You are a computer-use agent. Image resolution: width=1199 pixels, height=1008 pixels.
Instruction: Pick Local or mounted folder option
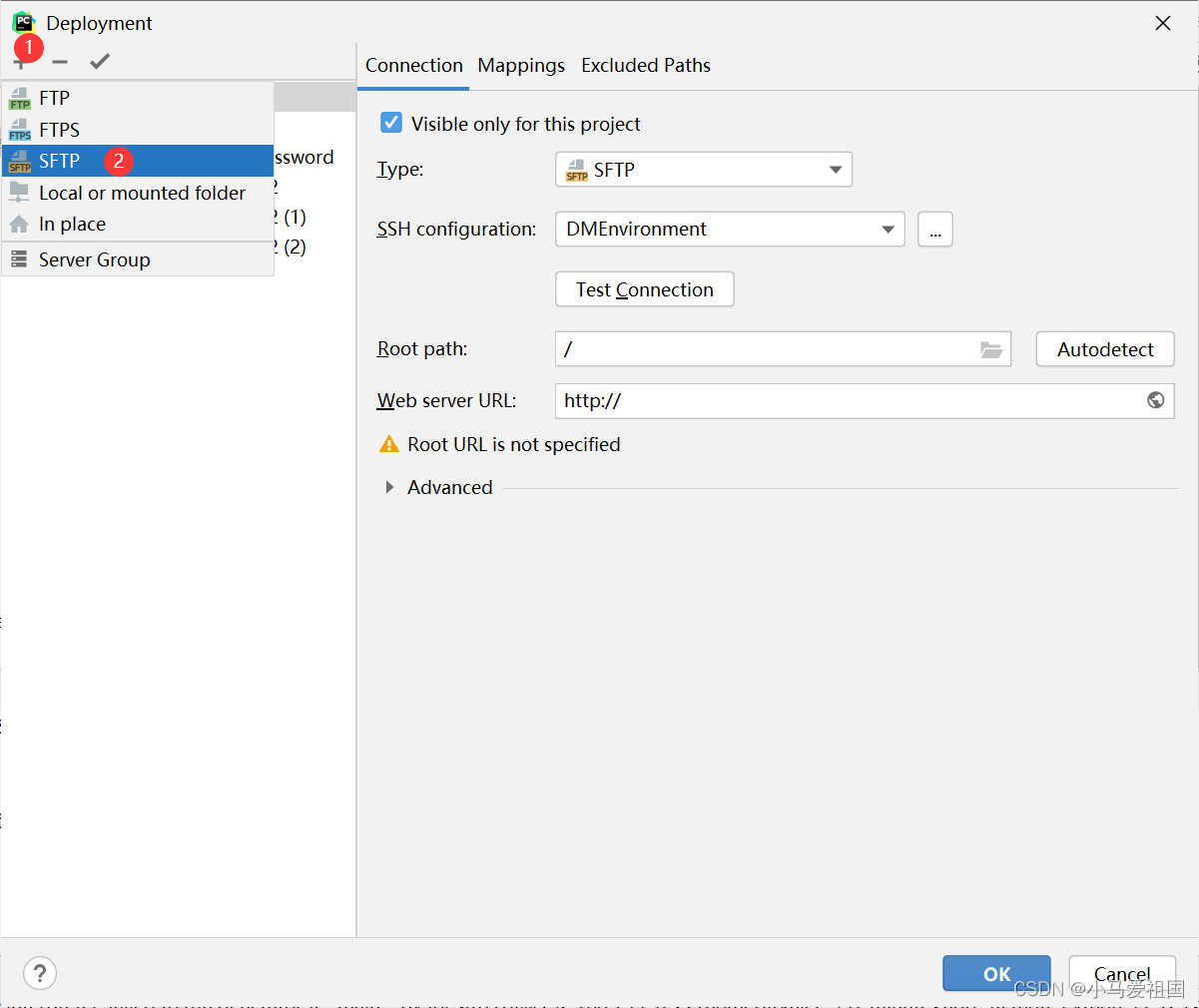point(138,193)
